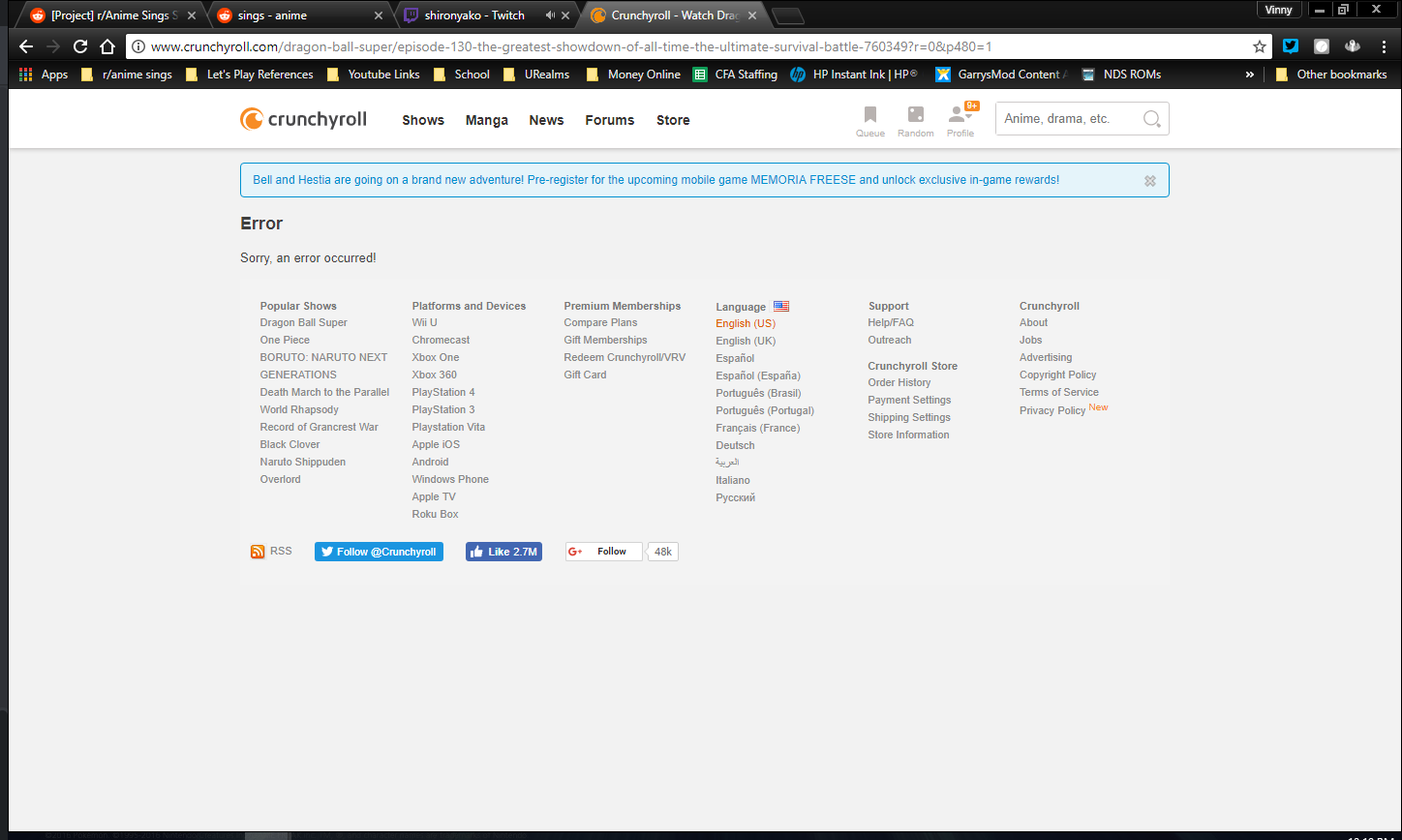Image resolution: width=1402 pixels, height=840 pixels.
Task: Open the Help/FAQ support link
Action: point(891,323)
